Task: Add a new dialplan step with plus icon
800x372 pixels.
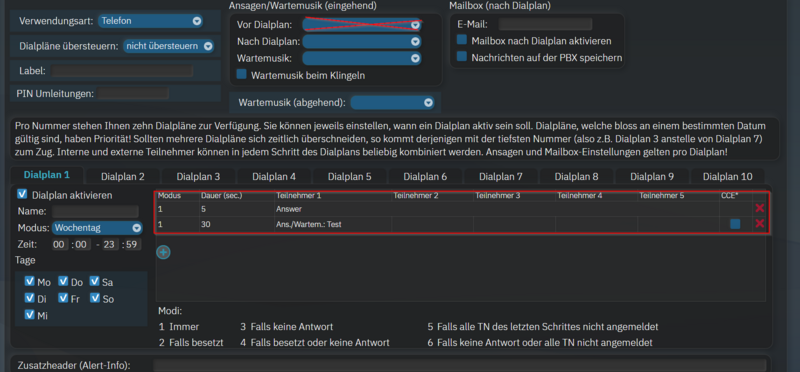Action: click(163, 252)
